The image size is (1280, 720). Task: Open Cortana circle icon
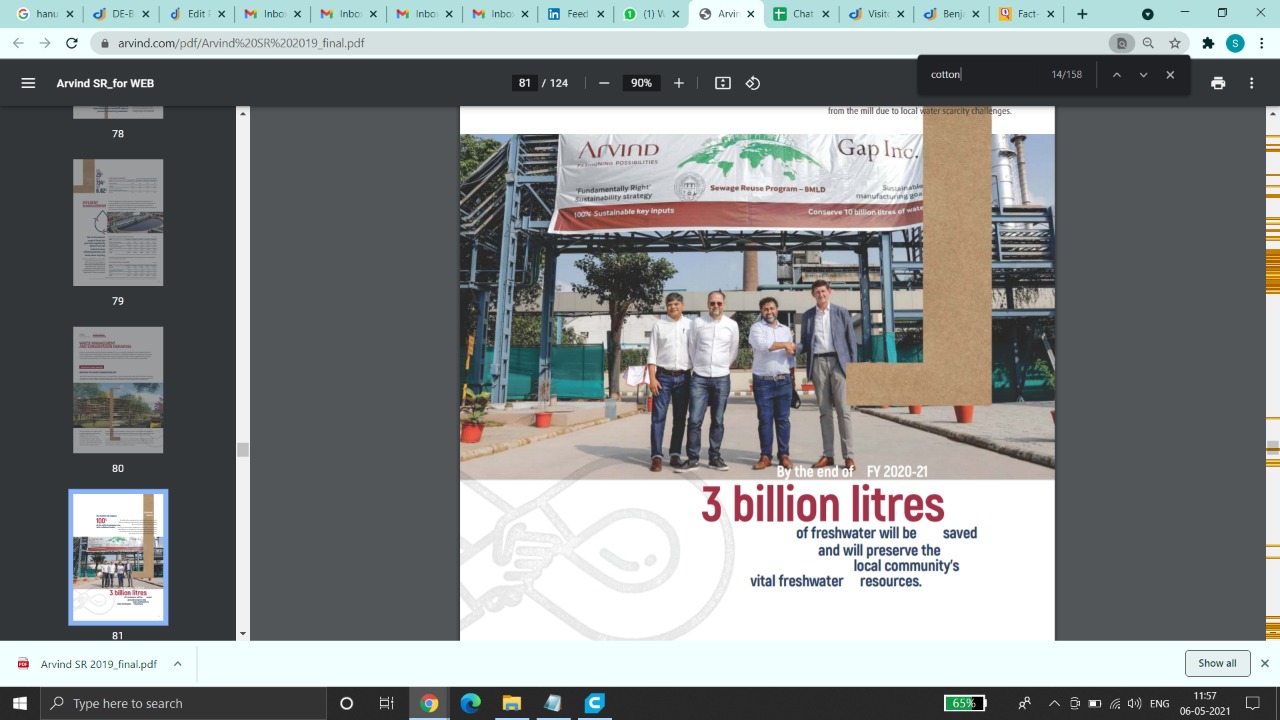[x=346, y=703]
